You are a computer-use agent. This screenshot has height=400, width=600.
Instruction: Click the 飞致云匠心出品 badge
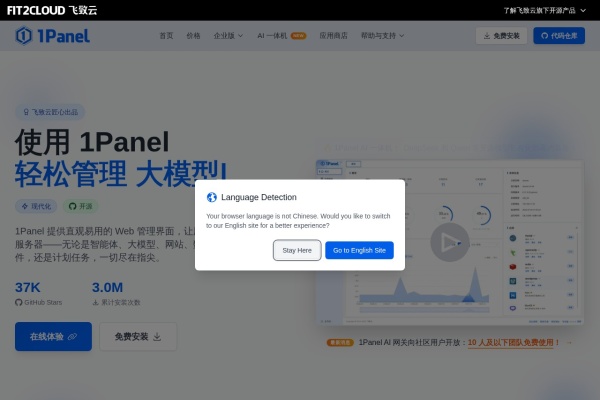50,112
